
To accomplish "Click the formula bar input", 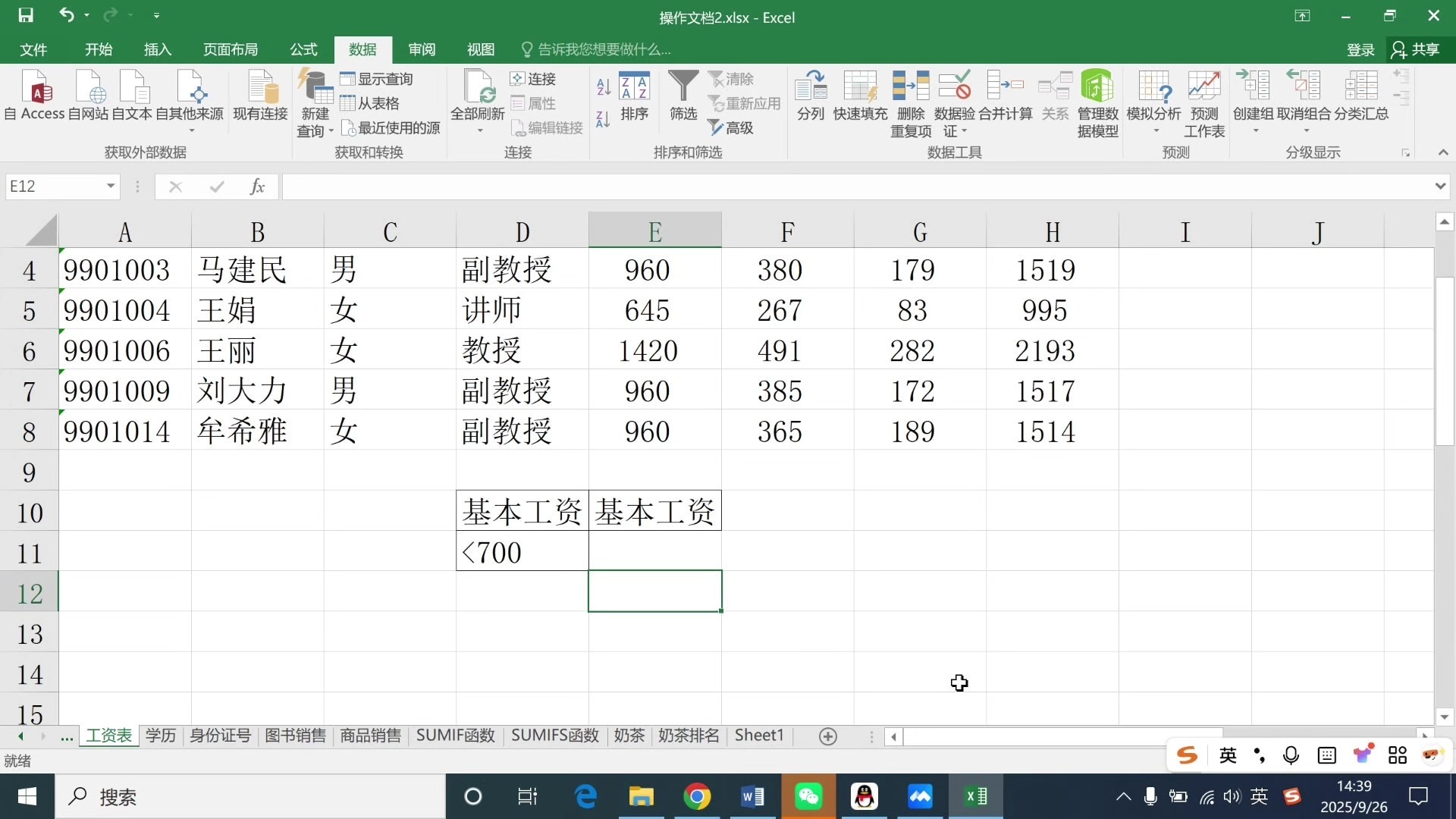I will click(857, 187).
